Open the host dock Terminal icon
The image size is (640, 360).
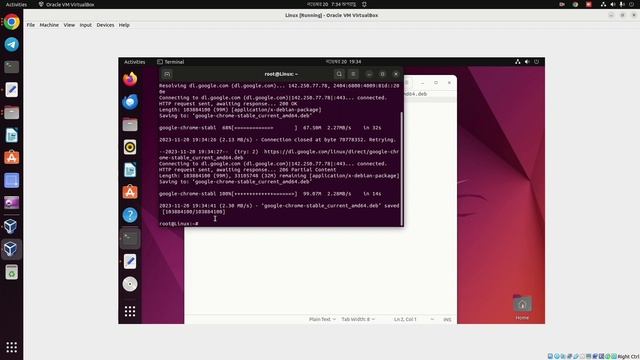(11, 67)
